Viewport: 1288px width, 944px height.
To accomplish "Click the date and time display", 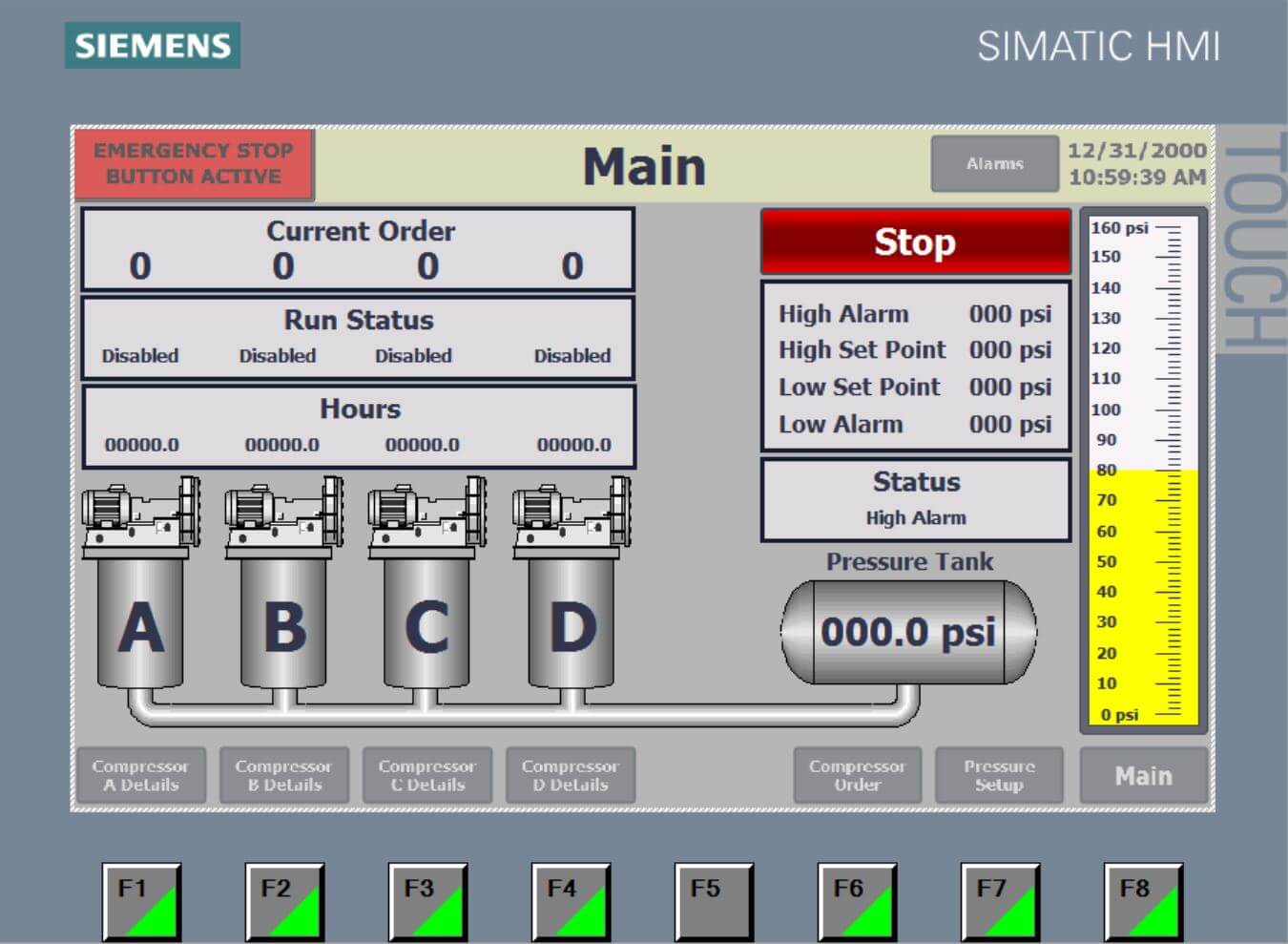I will [x=1136, y=164].
